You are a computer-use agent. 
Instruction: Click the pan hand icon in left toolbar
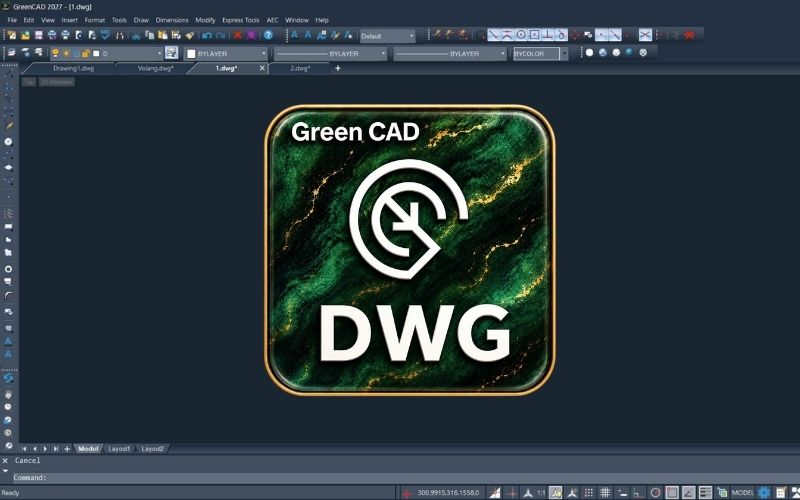pyautogui.click(x=8, y=394)
